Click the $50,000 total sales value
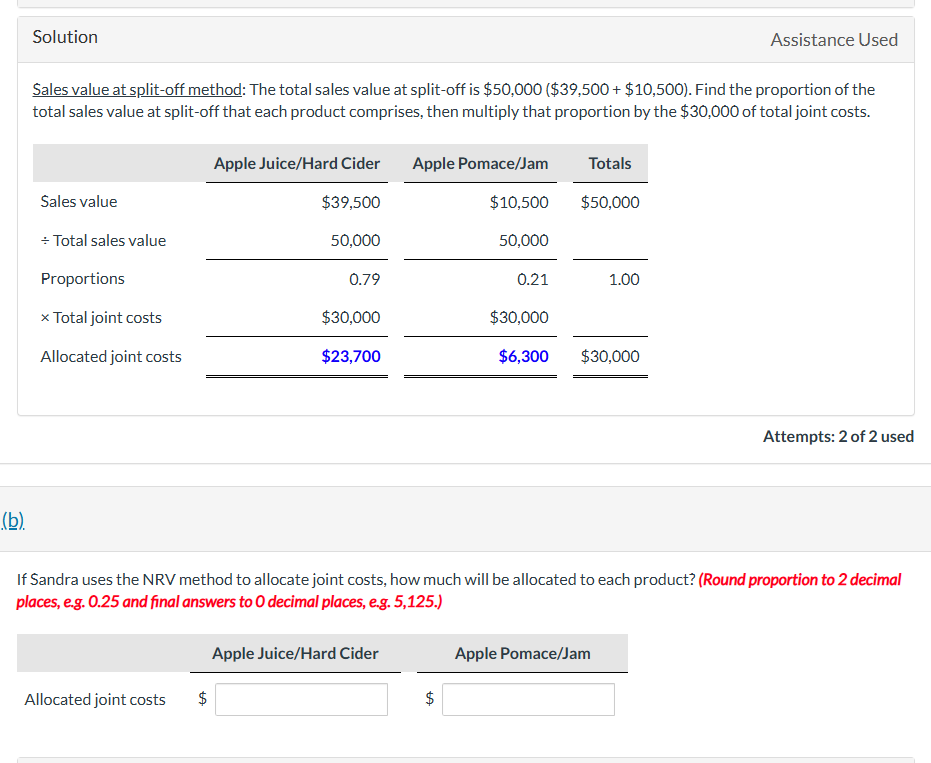This screenshot has height=763, width=931. click(610, 201)
